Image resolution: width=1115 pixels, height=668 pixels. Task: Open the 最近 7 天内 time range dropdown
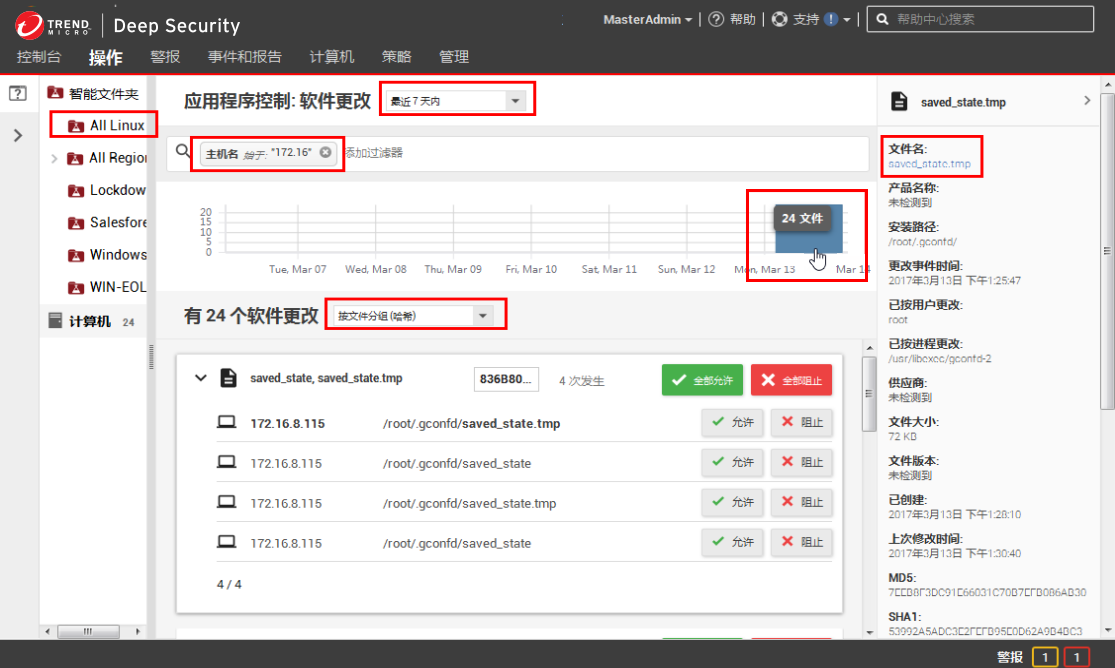click(457, 100)
